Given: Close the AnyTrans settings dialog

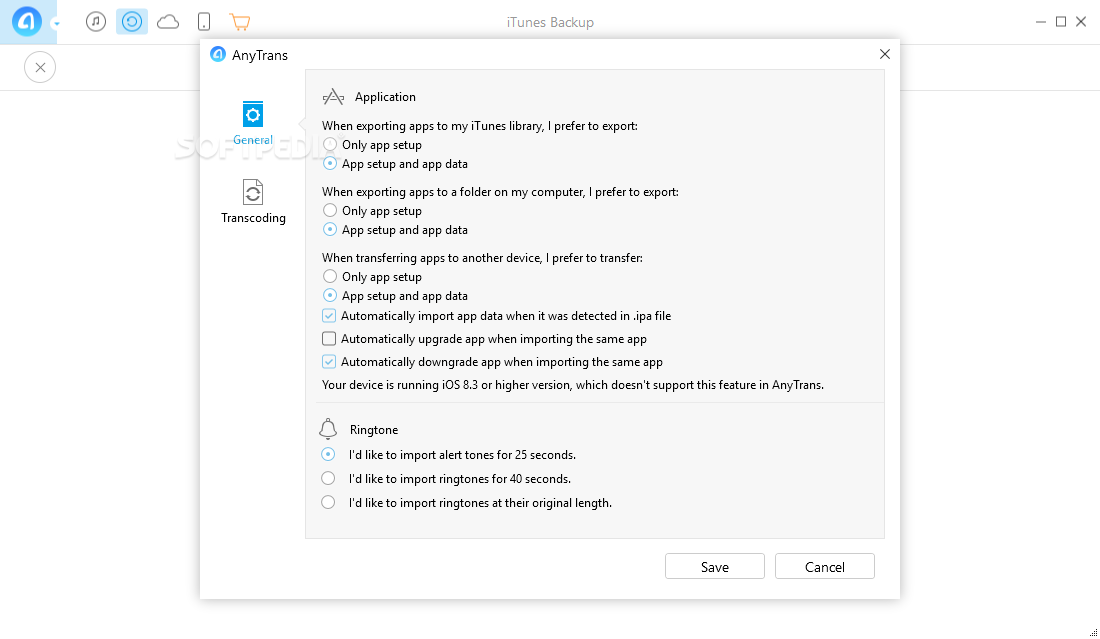Looking at the screenshot, I should [885, 54].
